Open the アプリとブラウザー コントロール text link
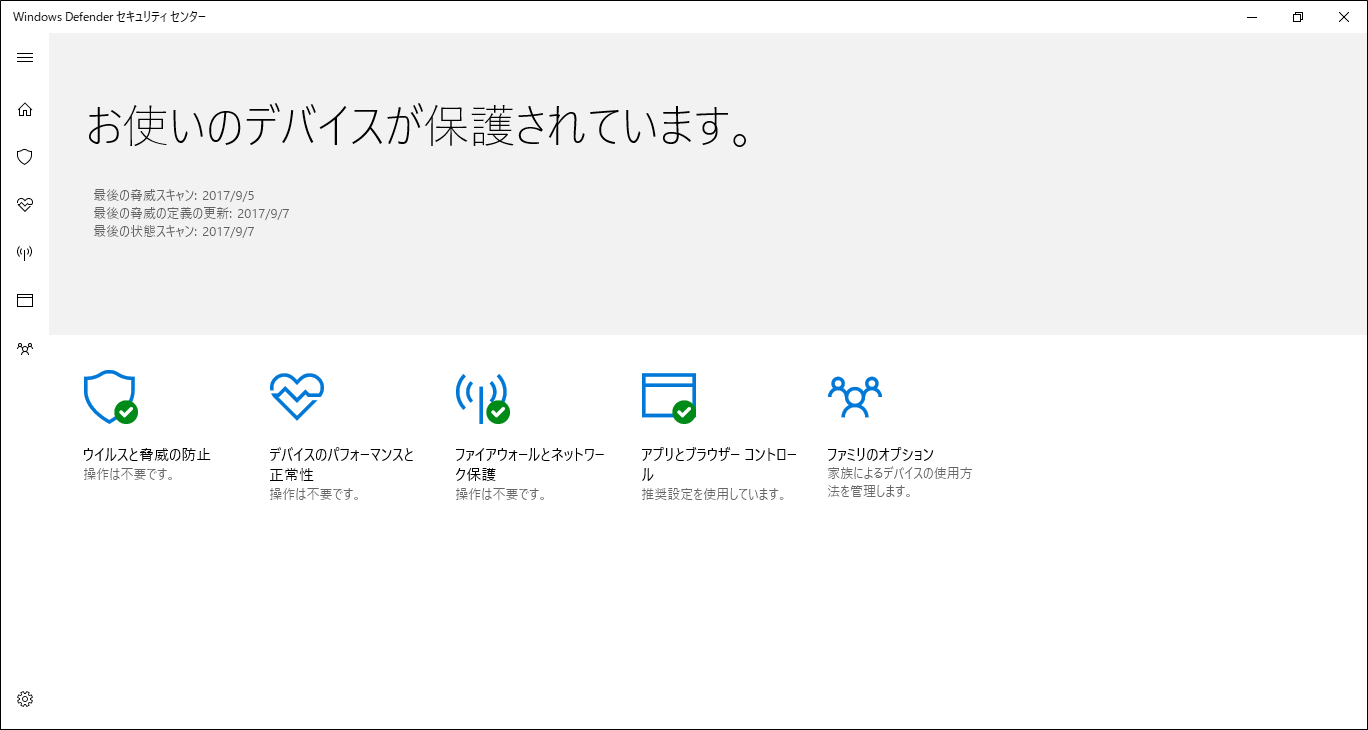 tap(718, 464)
